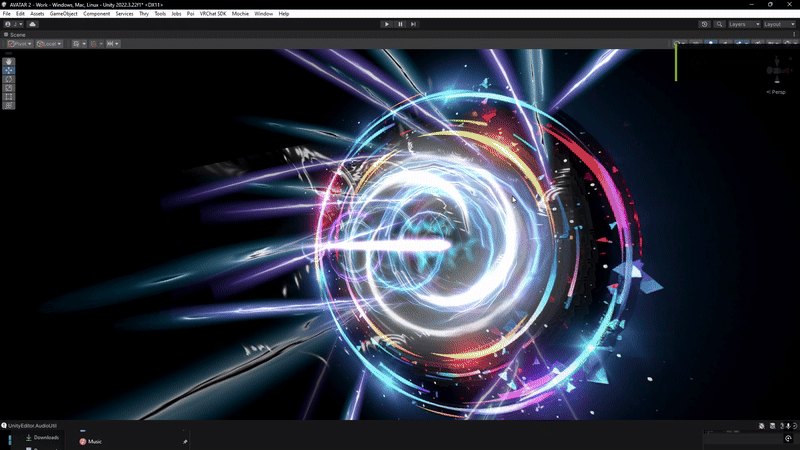800x450 pixels.
Task: Toggle the Local handle rotation dropdown
Action: (x=49, y=44)
